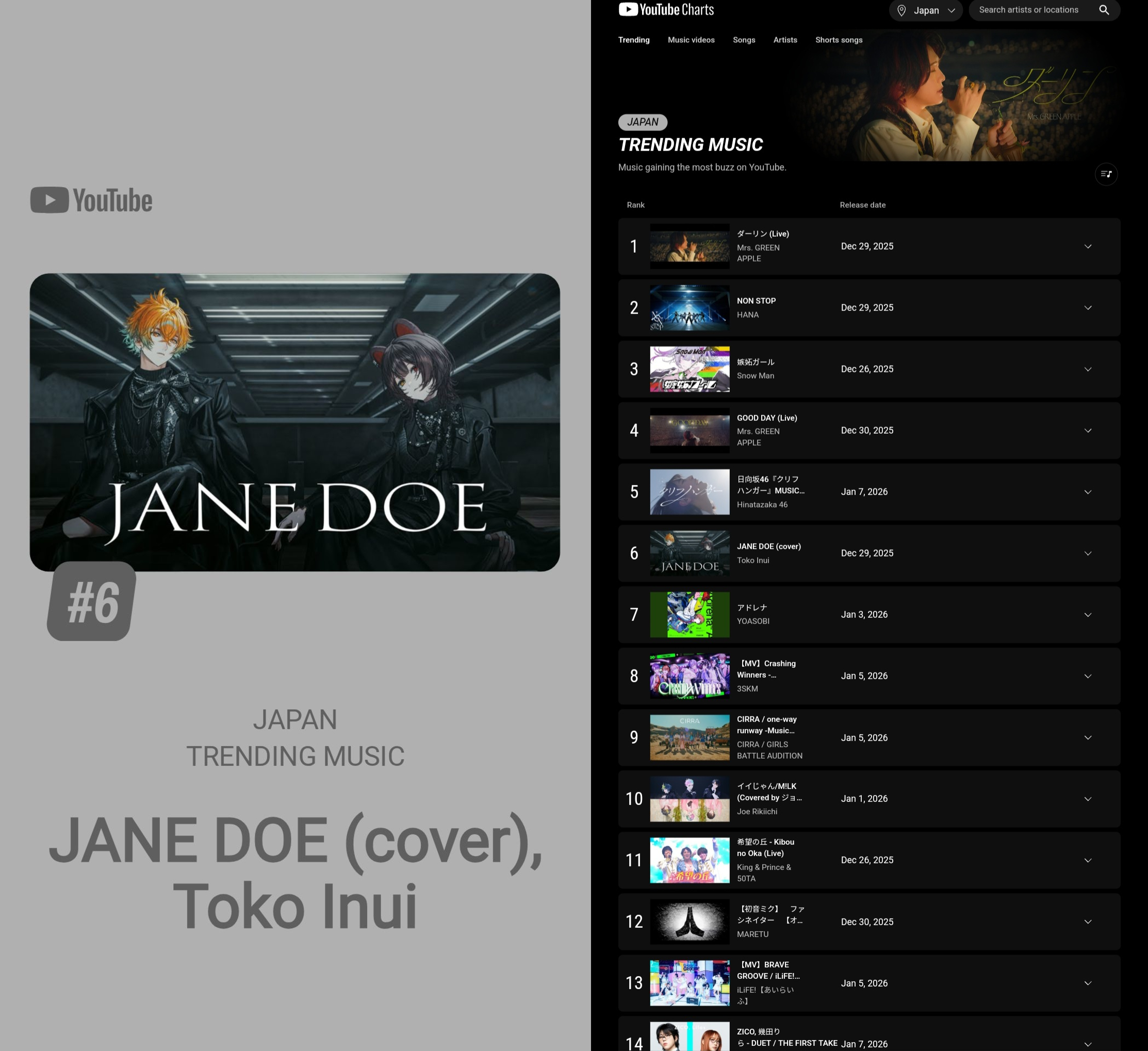Image resolution: width=1148 pixels, height=1051 pixels.
Task: Go to the Artists tab
Action: pos(785,40)
